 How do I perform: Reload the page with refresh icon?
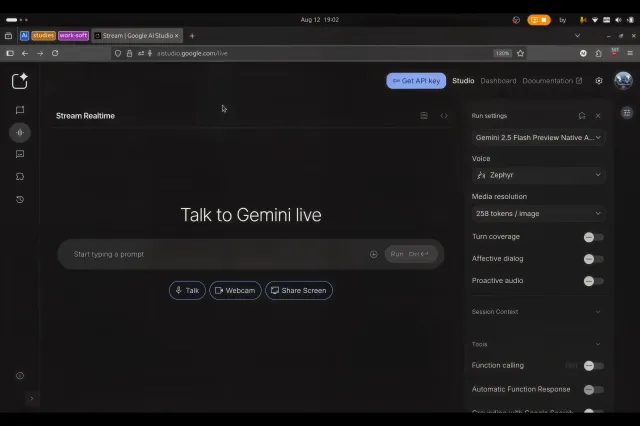coord(55,53)
